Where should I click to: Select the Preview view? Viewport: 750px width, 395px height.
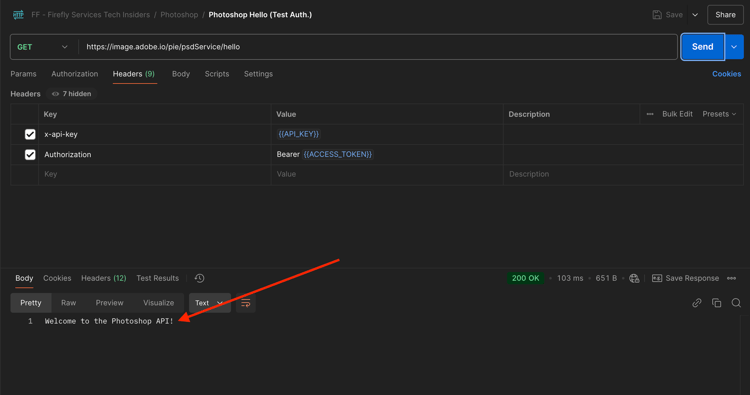(x=110, y=303)
